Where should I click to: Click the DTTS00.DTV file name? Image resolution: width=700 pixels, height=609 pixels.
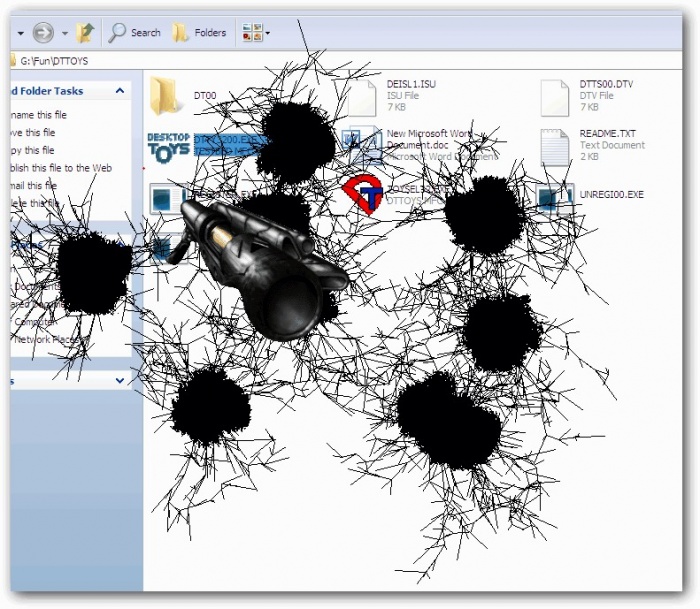point(606,84)
